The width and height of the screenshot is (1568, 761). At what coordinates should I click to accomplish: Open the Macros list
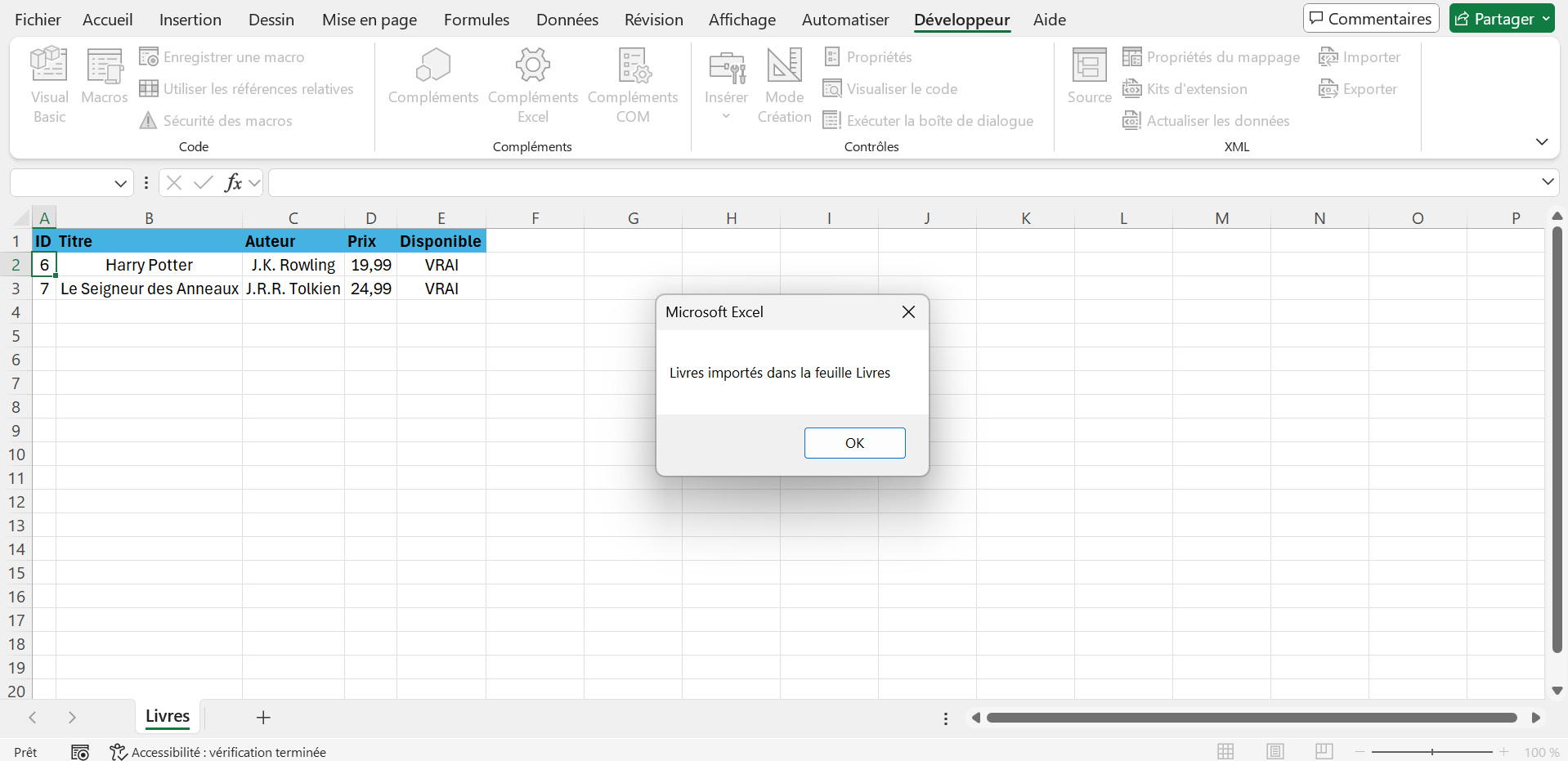105,76
